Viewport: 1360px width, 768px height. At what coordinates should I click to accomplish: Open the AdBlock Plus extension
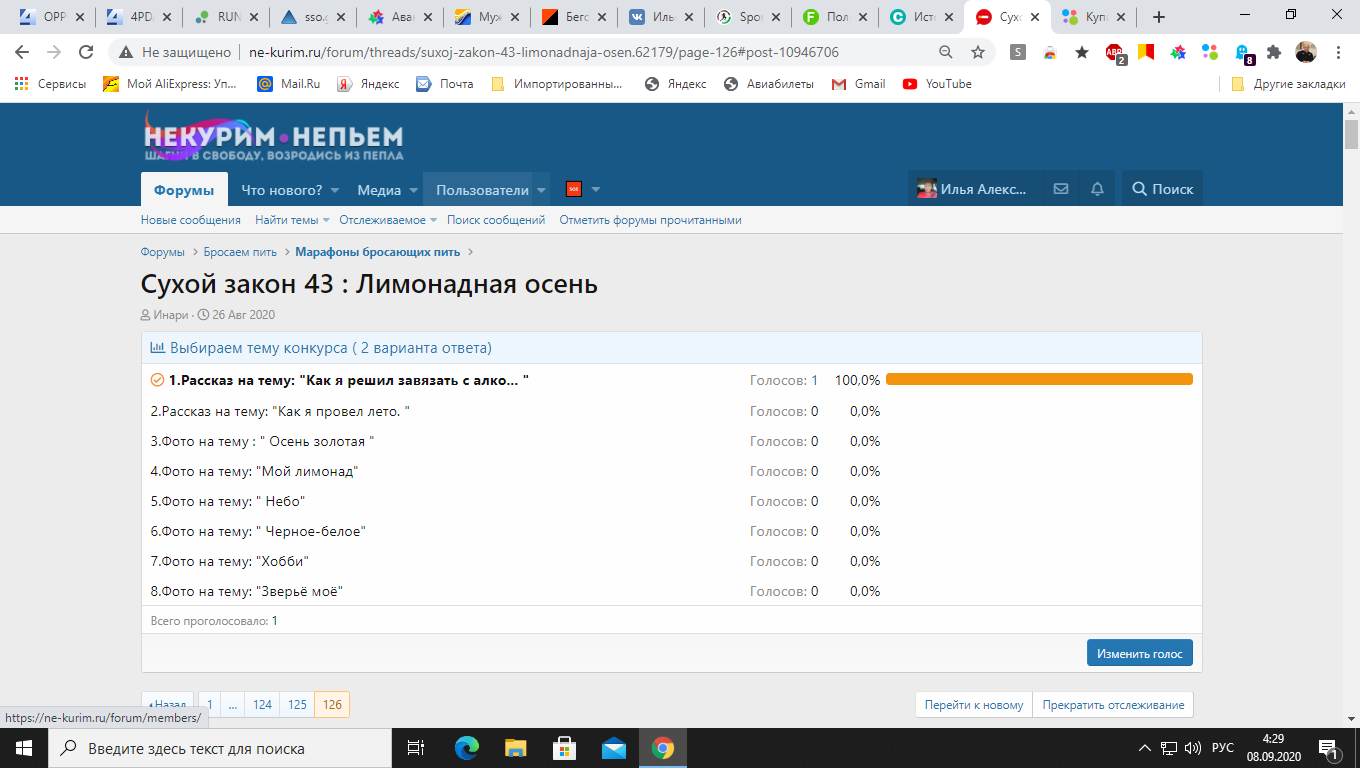coord(1115,53)
